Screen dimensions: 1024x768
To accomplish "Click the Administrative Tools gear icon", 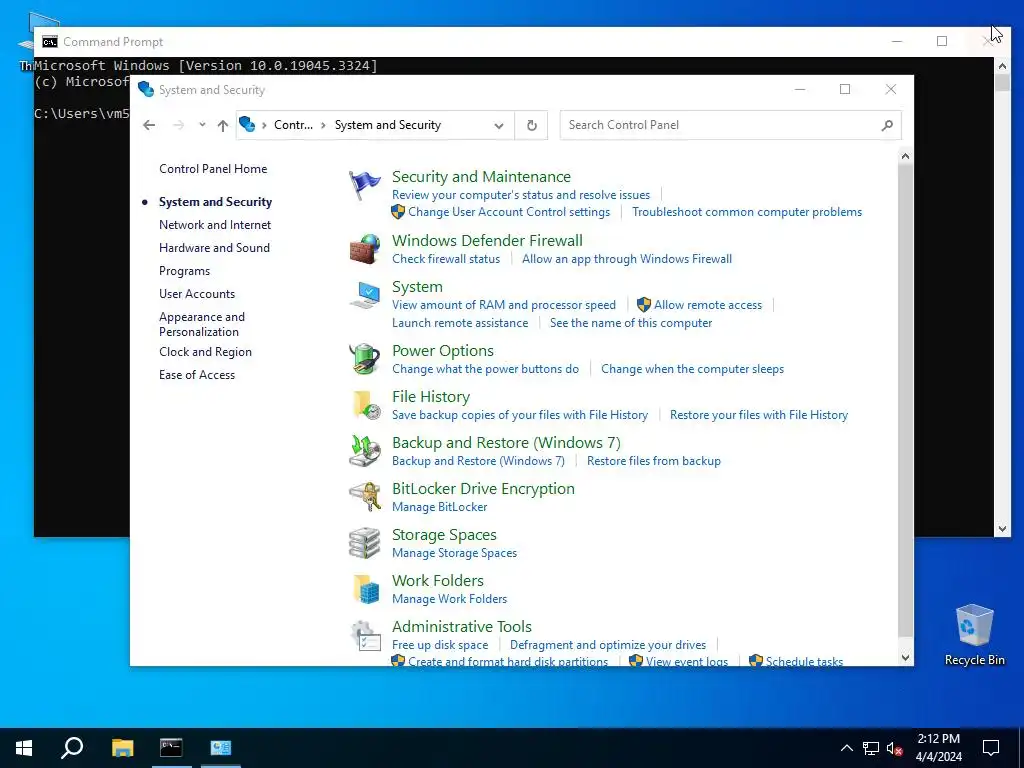I will [365, 635].
